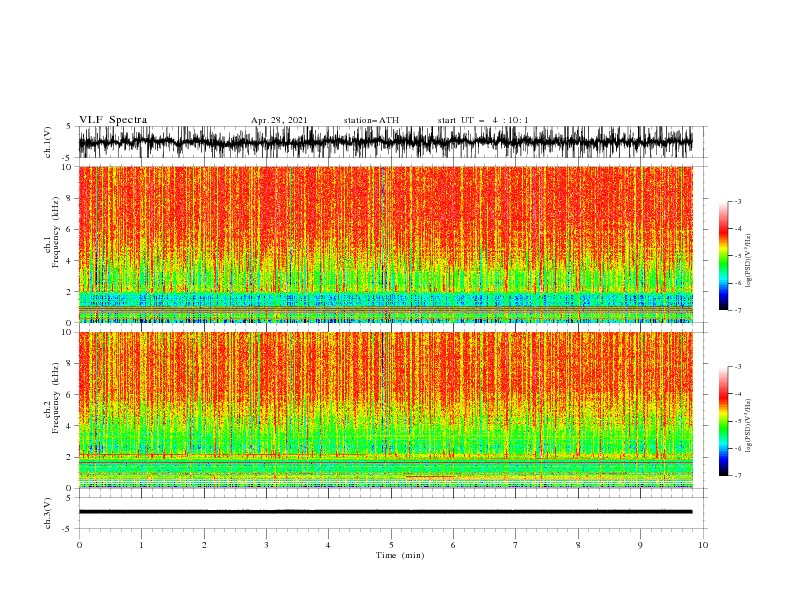792x612 pixels.
Task: Click the ch.2 color bar 'log(PSD)(V²/Hz)' label
Action: [749, 426]
